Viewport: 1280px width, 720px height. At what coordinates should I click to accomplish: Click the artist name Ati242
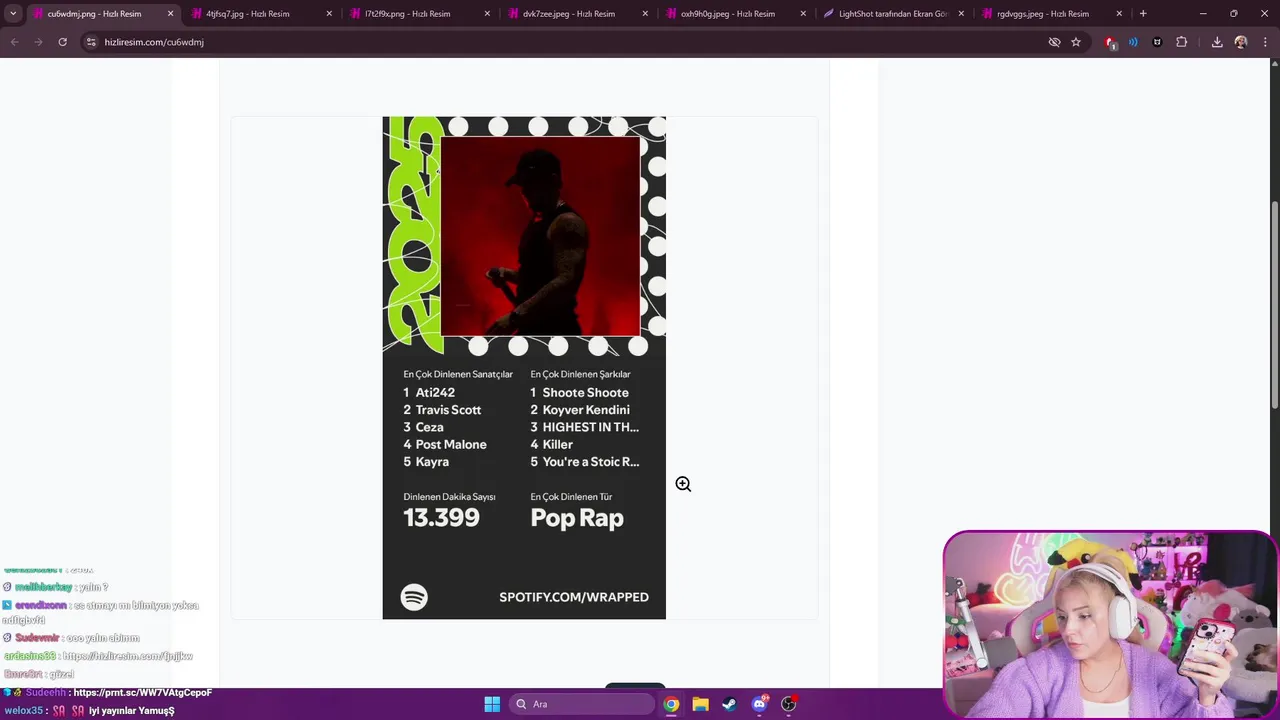point(435,393)
